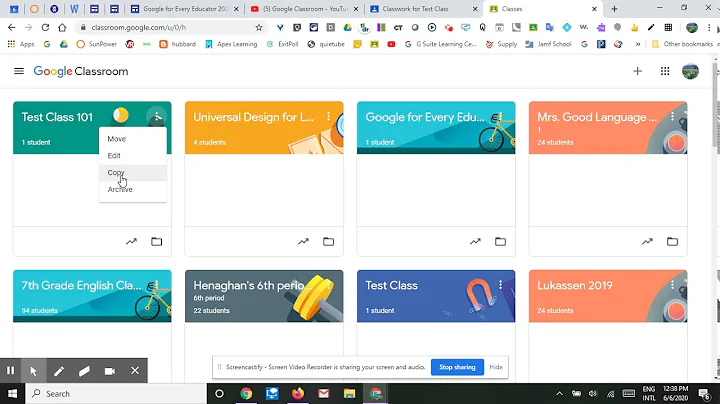Close the three-dot menu on Test Class 101
The height and width of the screenshot is (404, 720).
click(x=157, y=117)
